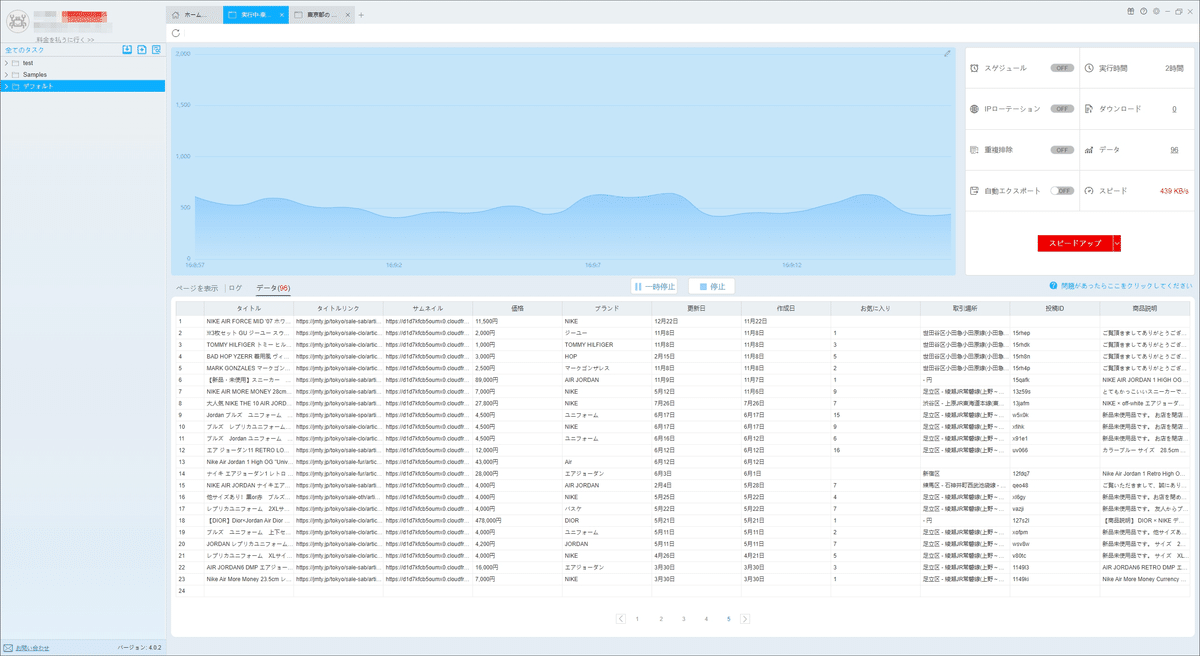Click the plus icon to add new tab
The image size is (1200, 656).
pyautogui.click(x=361, y=15)
